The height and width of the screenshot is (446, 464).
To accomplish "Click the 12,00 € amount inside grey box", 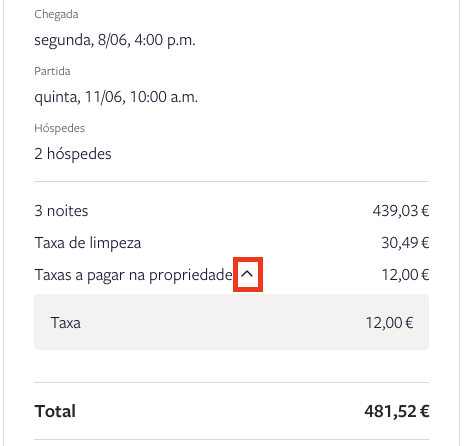I will 389,323.
